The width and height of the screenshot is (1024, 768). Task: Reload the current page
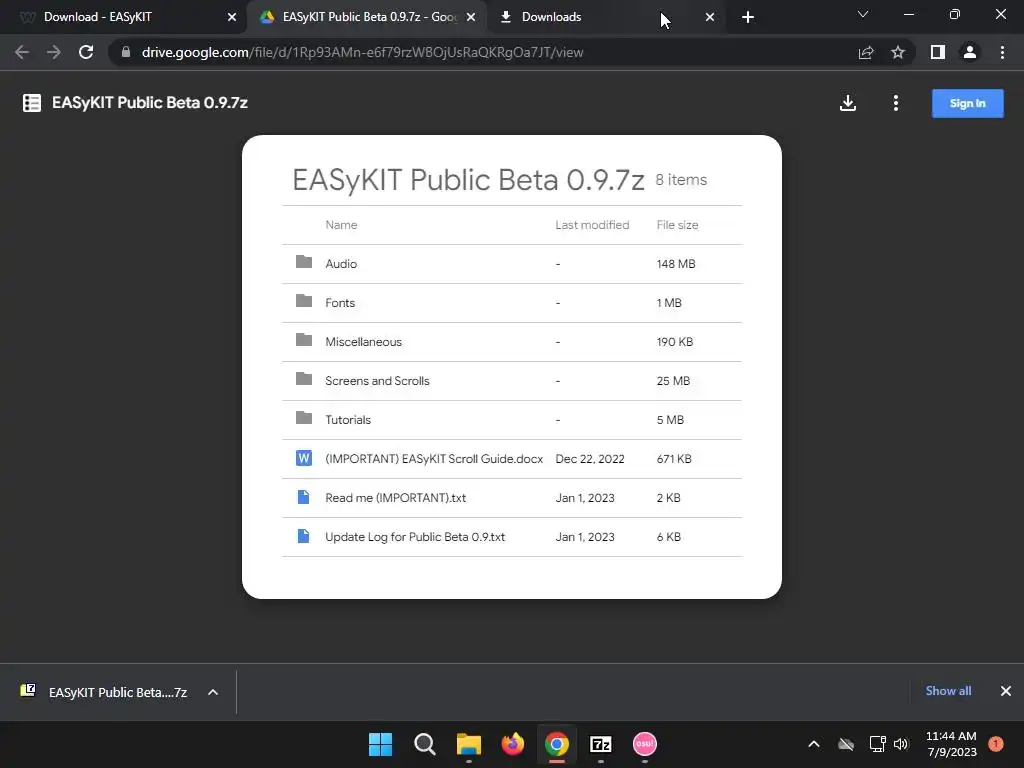[86, 52]
